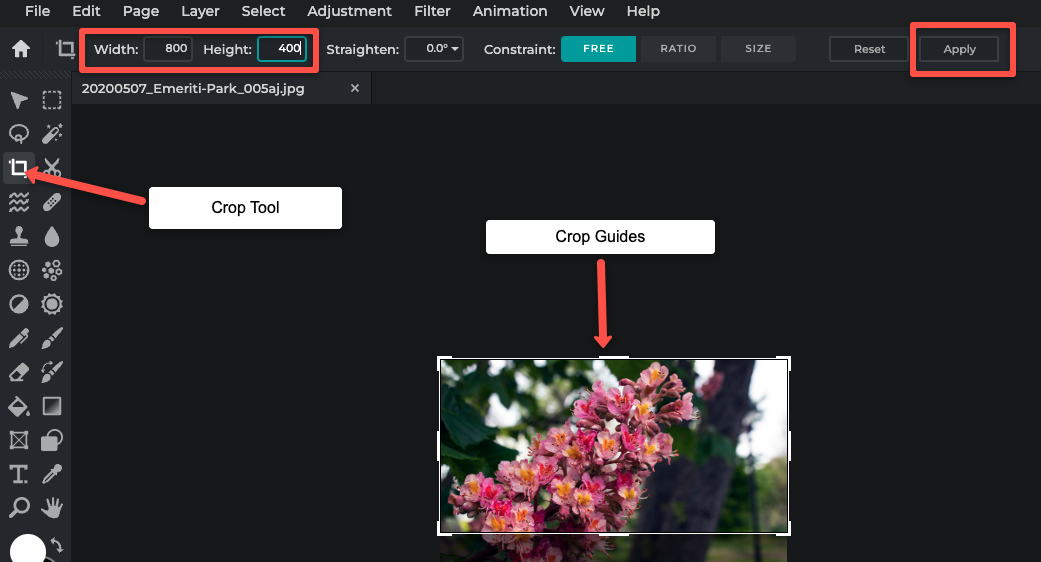The width and height of the screenshot is (1041, 562).
Task: Click the Zoom magnifier tool
Action: [18, 508]
